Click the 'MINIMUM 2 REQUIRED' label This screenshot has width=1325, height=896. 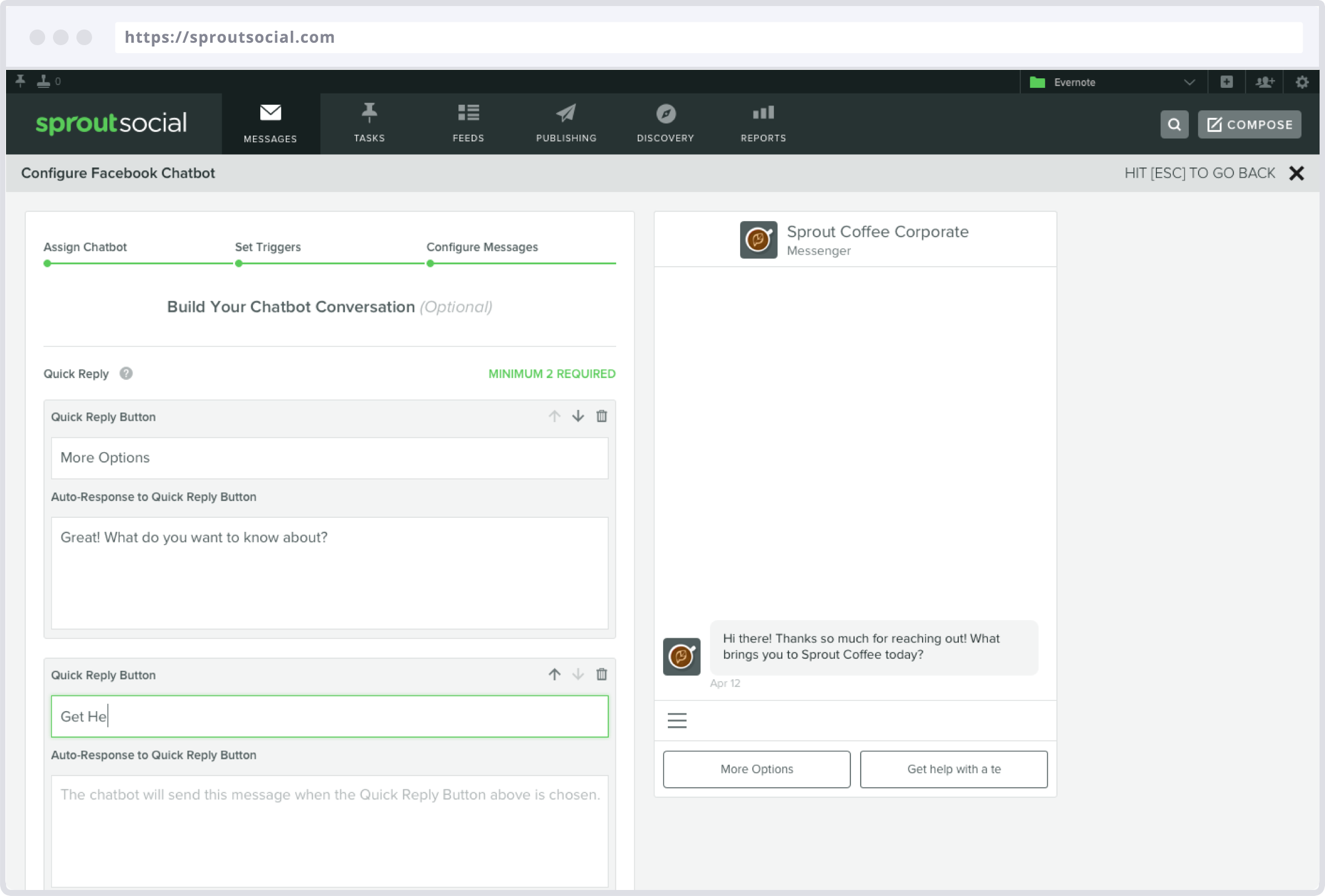click(x=552, y=373)
